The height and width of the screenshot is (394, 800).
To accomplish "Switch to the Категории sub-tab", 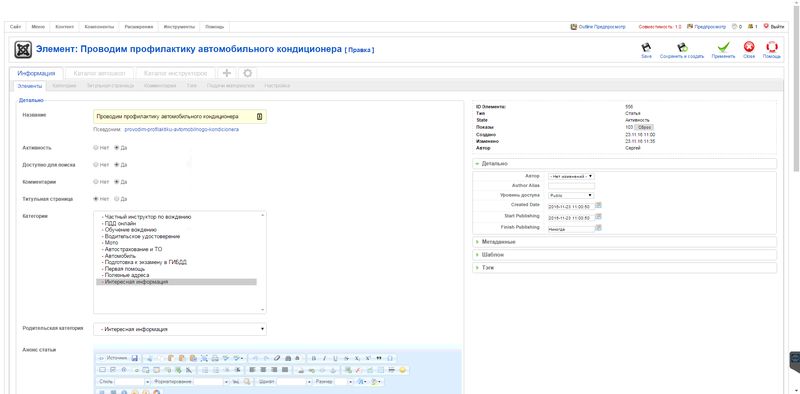I will (x=64, y=86).
